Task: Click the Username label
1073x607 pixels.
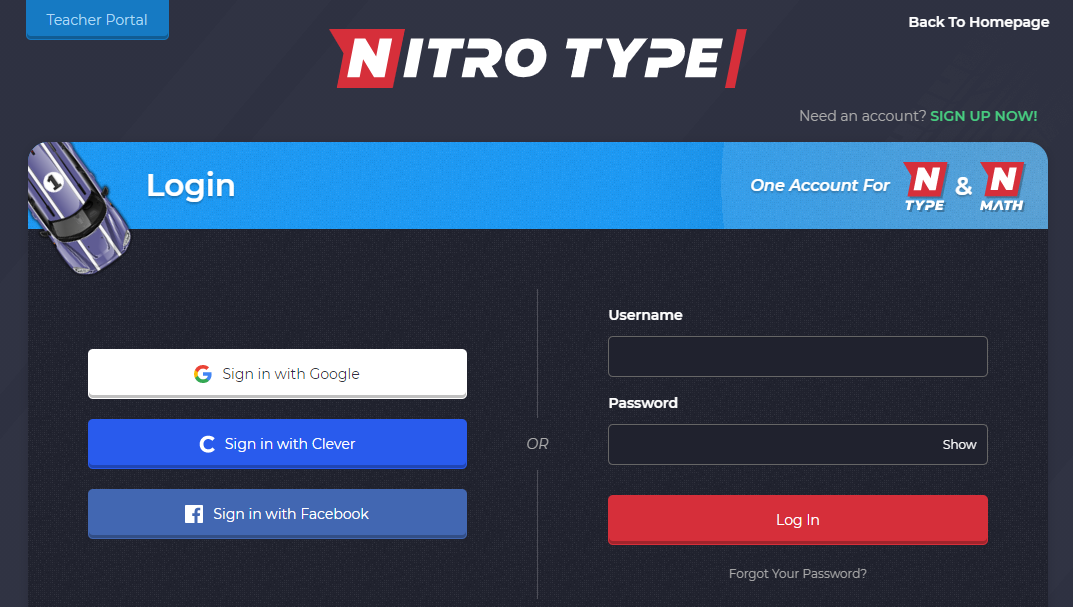Action: pos(645,315)
